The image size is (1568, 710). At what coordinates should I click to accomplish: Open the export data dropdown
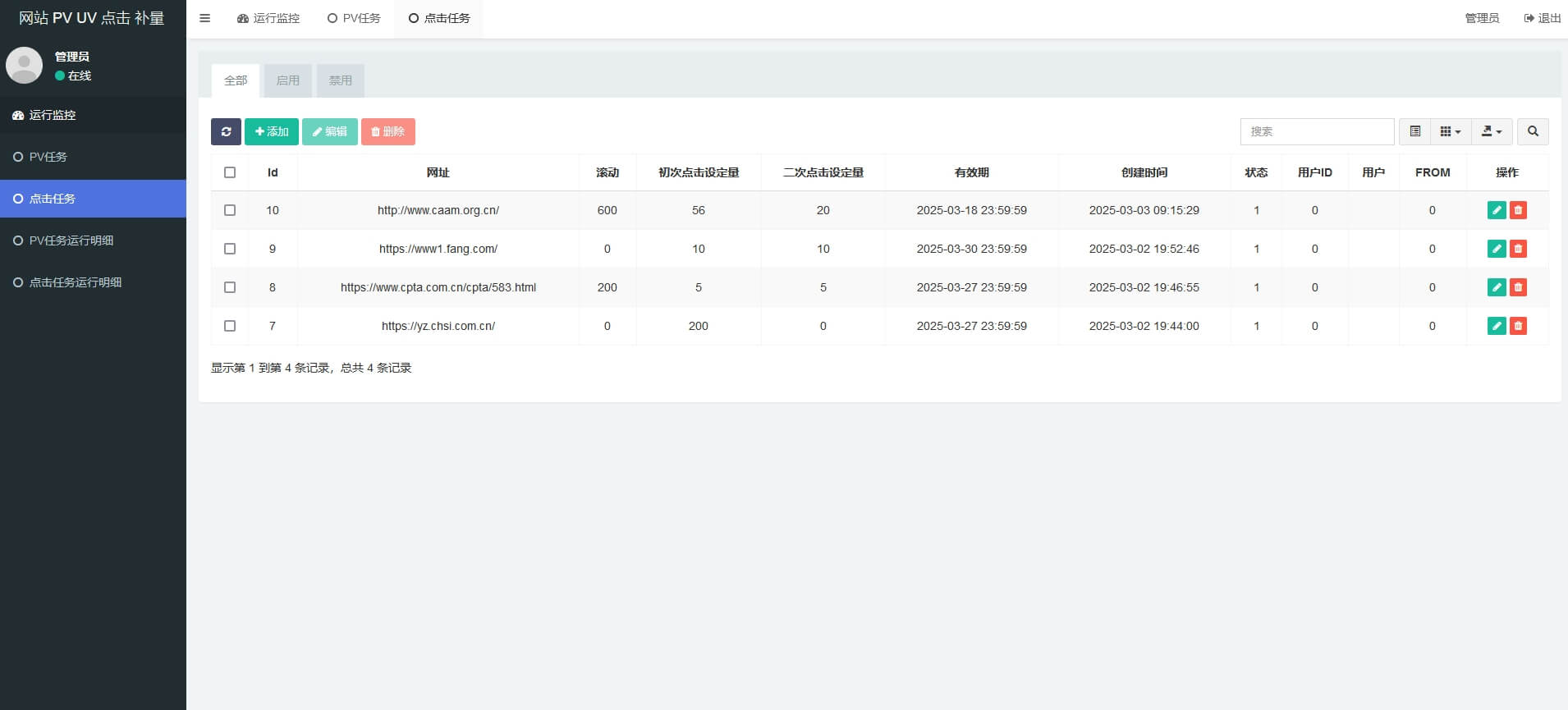pos(1491,131)
